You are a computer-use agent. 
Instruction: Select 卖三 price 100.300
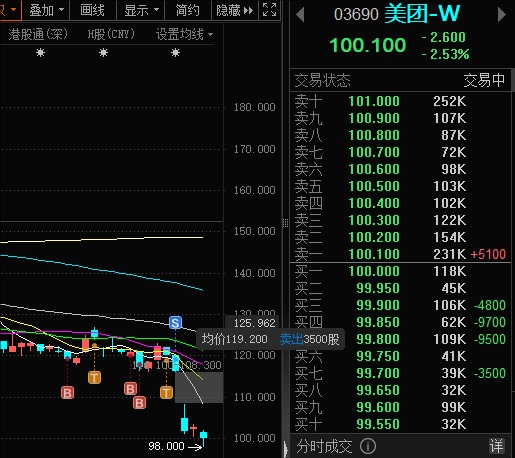pyautogui.click(x=374, y=220)
